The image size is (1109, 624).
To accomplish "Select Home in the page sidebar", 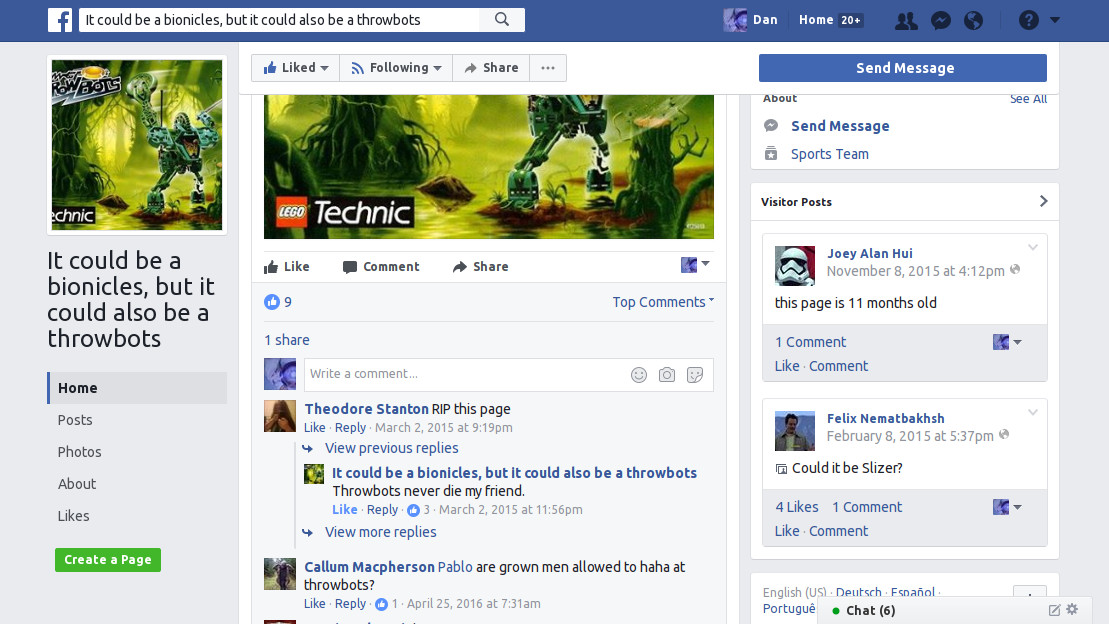I will (x=137, y=388).
